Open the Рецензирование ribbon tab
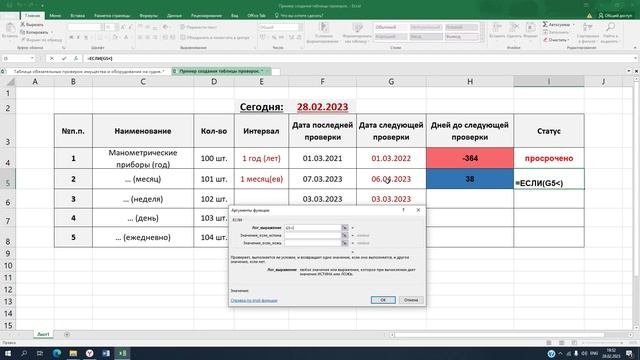This screenshot has width=640, height=360. click(207, 16)
